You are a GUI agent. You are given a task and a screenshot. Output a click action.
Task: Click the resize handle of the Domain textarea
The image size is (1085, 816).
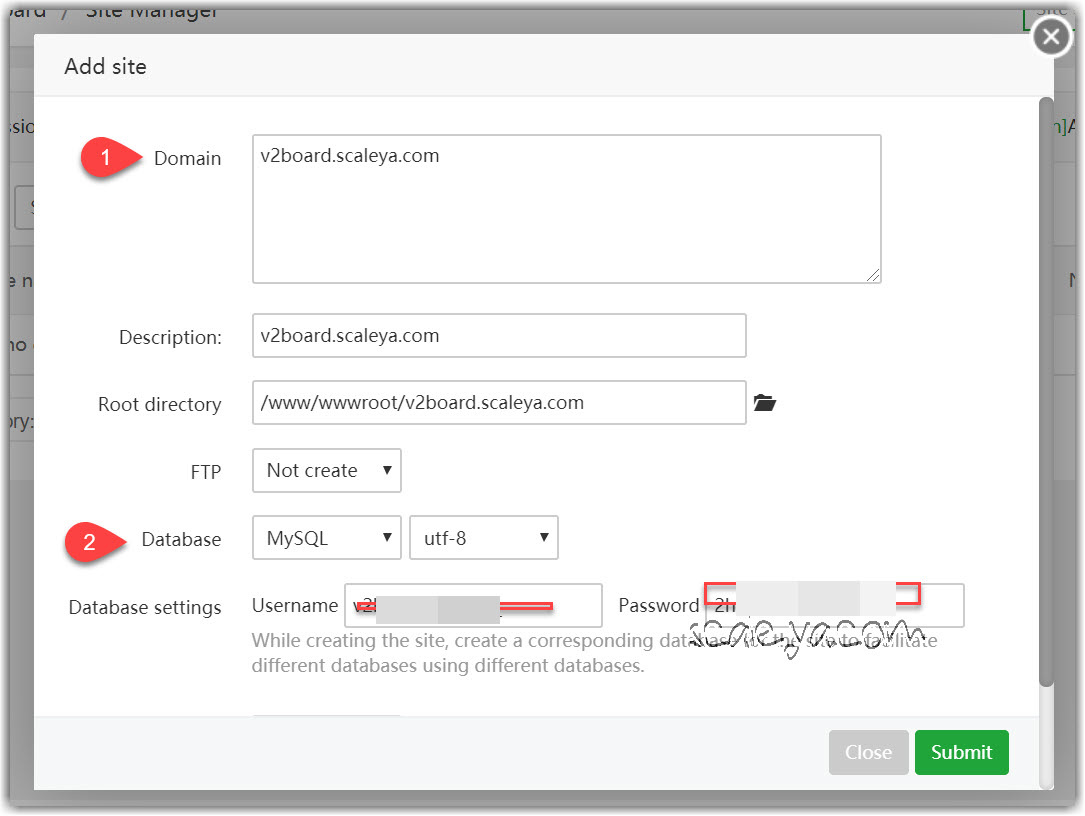click(873, 275)
